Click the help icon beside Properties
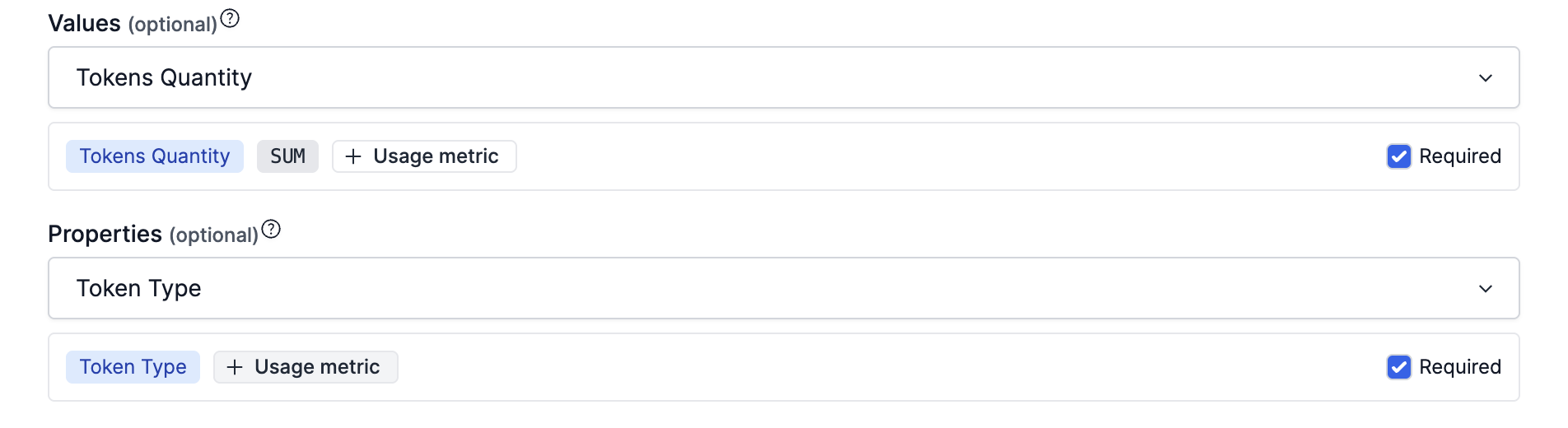The height and width of the screenshot is (428, 1568). 271,230
